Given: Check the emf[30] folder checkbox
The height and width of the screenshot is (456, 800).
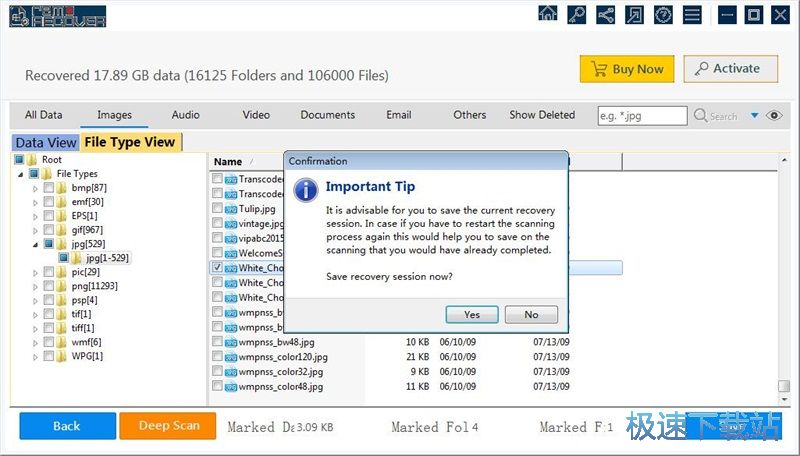Looking at the screenshot, I should [x=48, y=202].
